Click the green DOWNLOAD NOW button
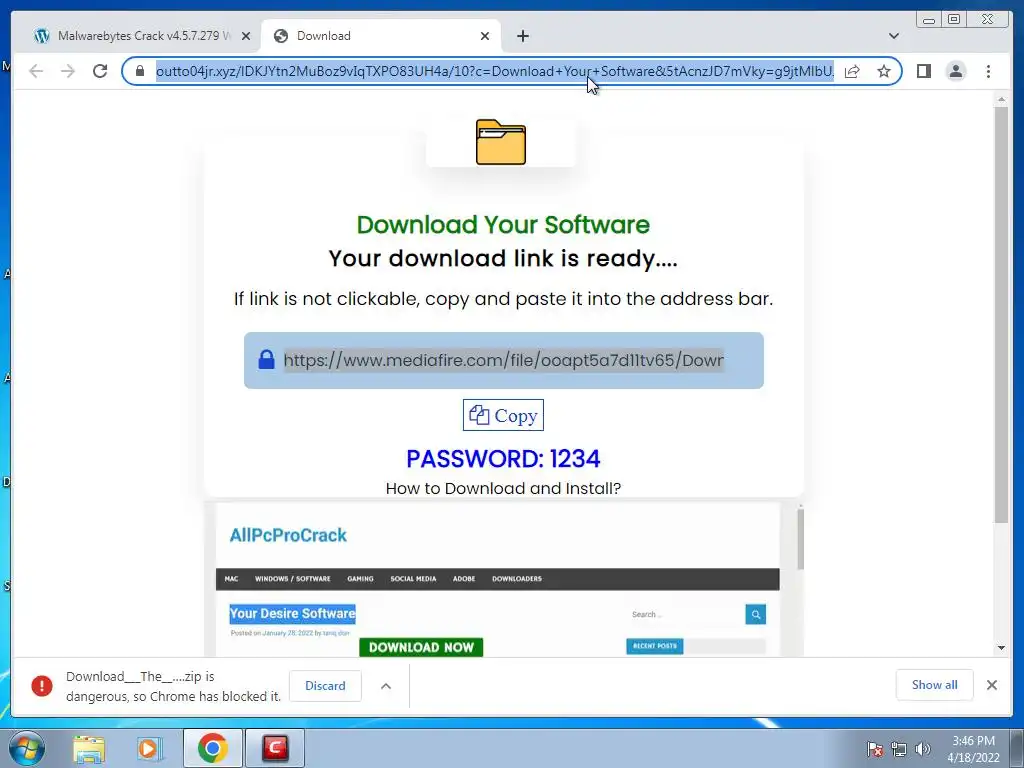Screen dimensions: 1024x768 [x=421, y=647]
